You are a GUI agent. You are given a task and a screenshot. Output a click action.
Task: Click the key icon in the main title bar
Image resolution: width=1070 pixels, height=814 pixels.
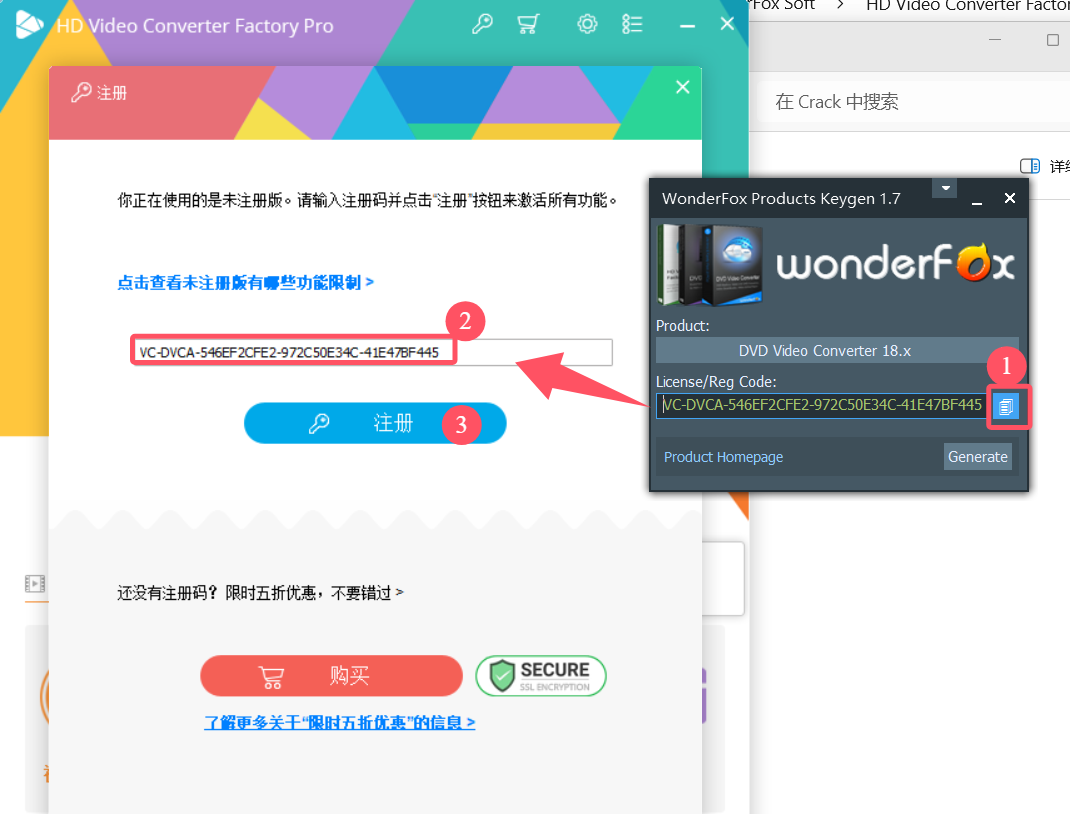483,24
